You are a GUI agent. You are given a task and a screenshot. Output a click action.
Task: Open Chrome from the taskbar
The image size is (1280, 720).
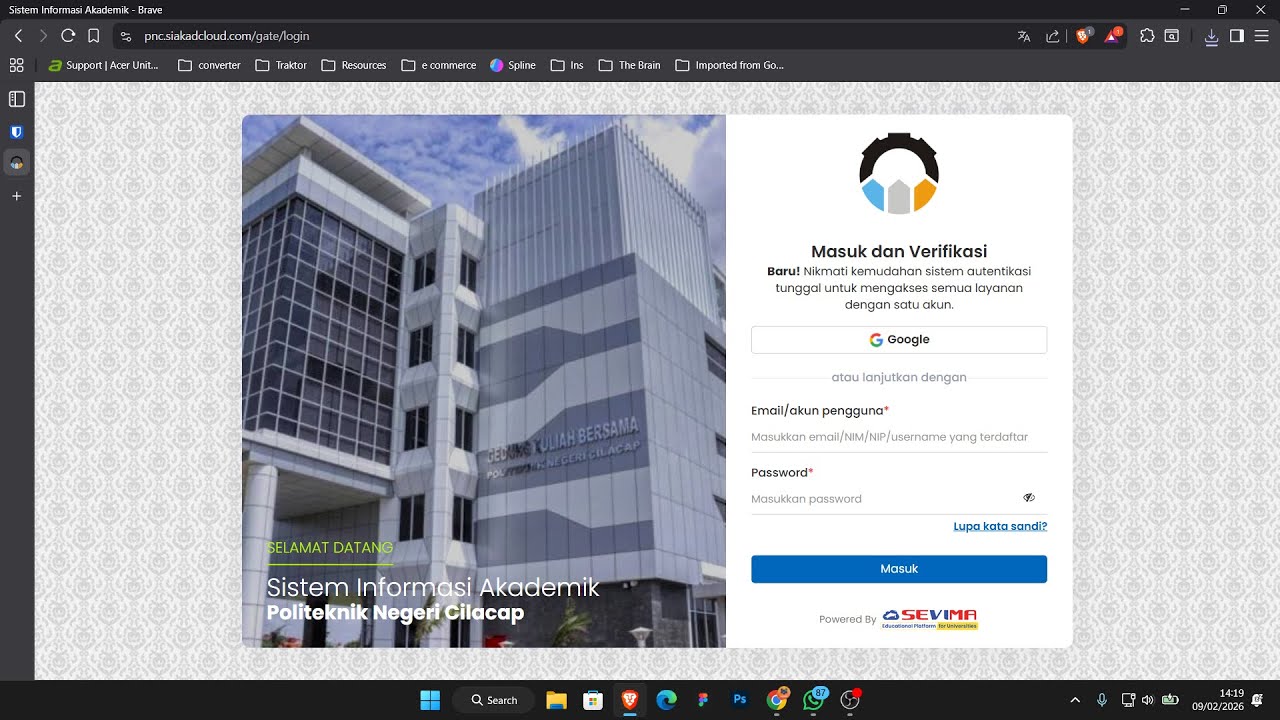777,700
